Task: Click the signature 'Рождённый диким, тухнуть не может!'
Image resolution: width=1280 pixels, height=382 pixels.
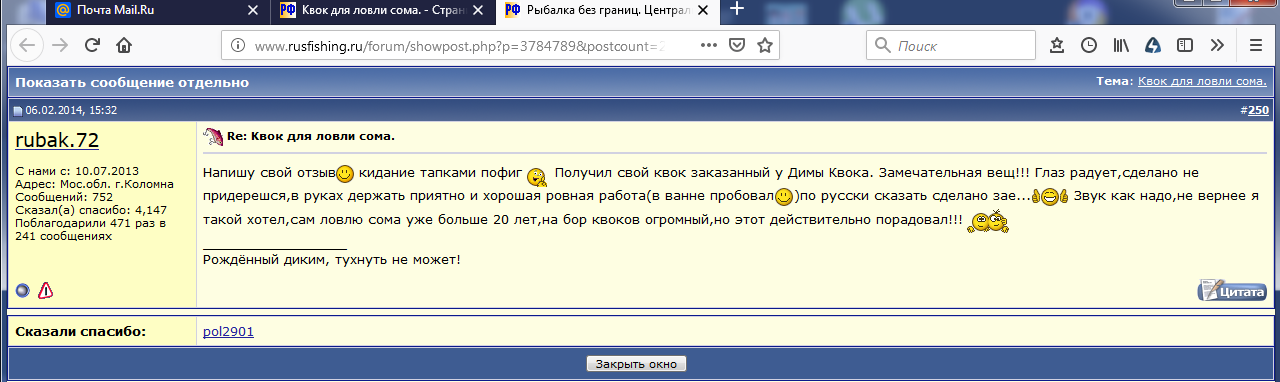Action: click(x=331, y=260)
